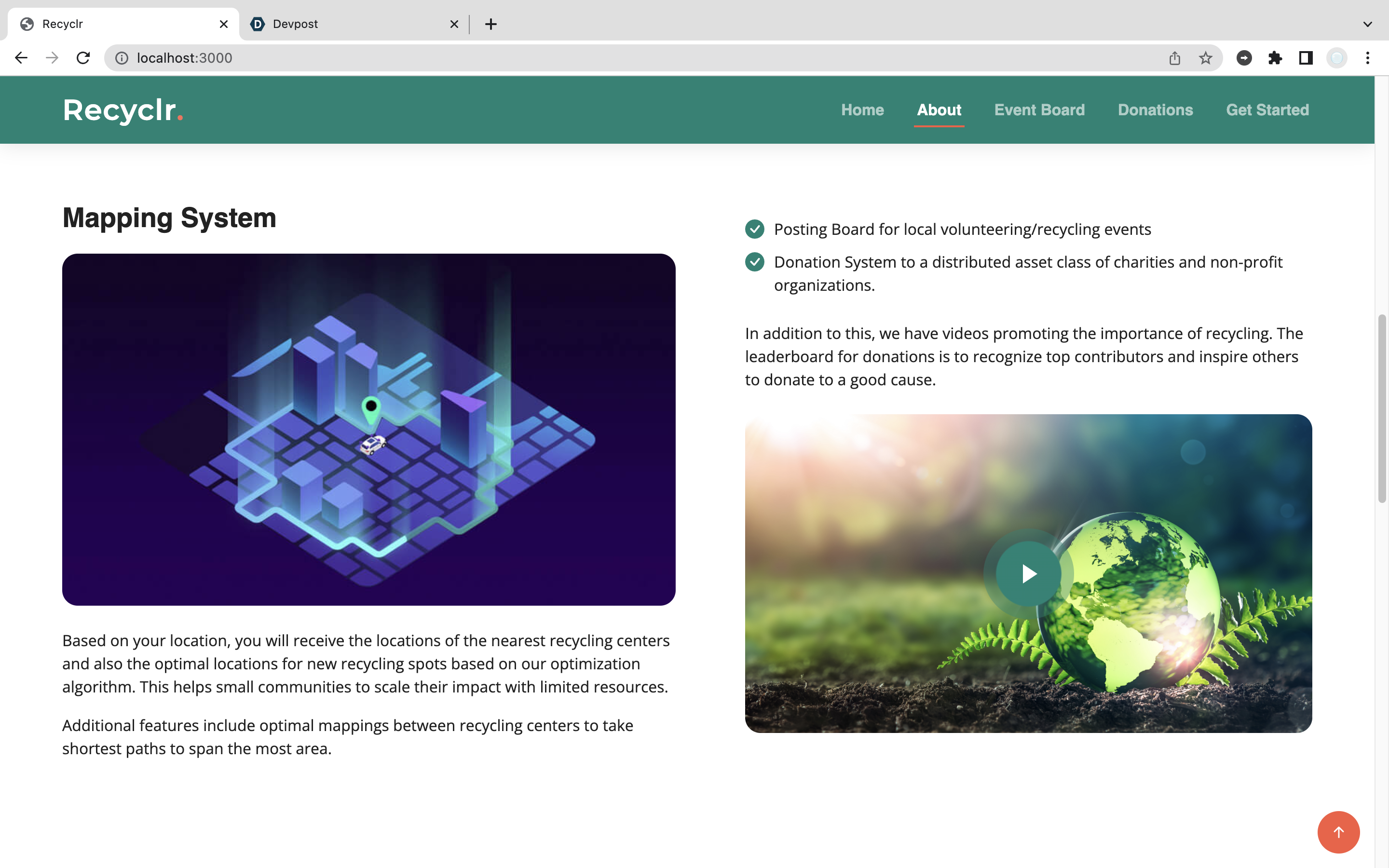The image size is (1389, 868).
Task: Click the Posting Board green checkmark
Action: click(x=754, y=229)
